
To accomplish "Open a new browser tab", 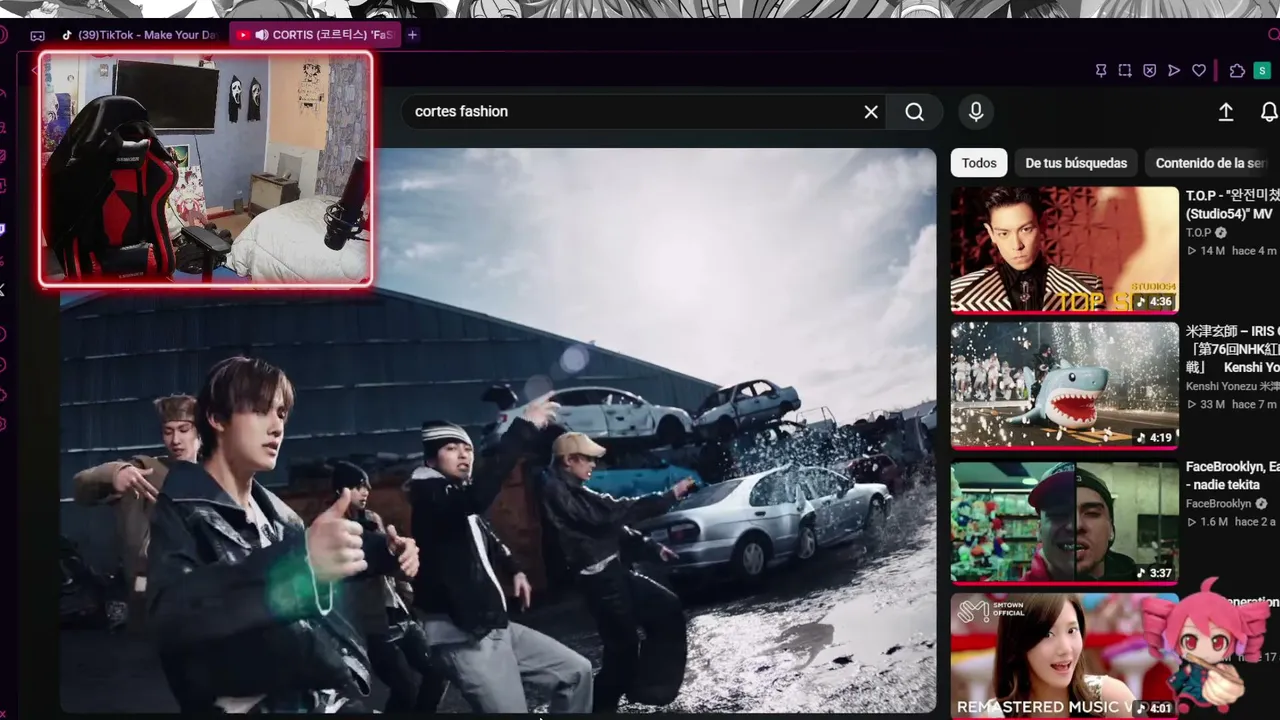I will pos(412,35).
